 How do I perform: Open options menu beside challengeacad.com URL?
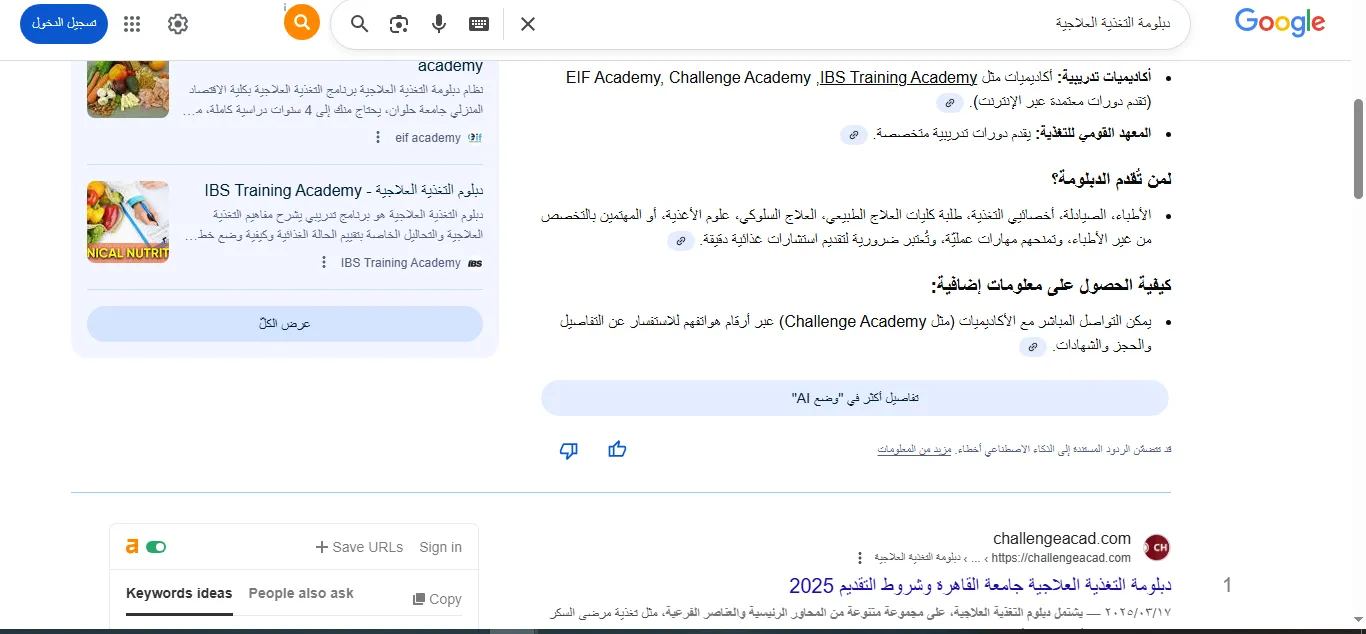[859, 558]
